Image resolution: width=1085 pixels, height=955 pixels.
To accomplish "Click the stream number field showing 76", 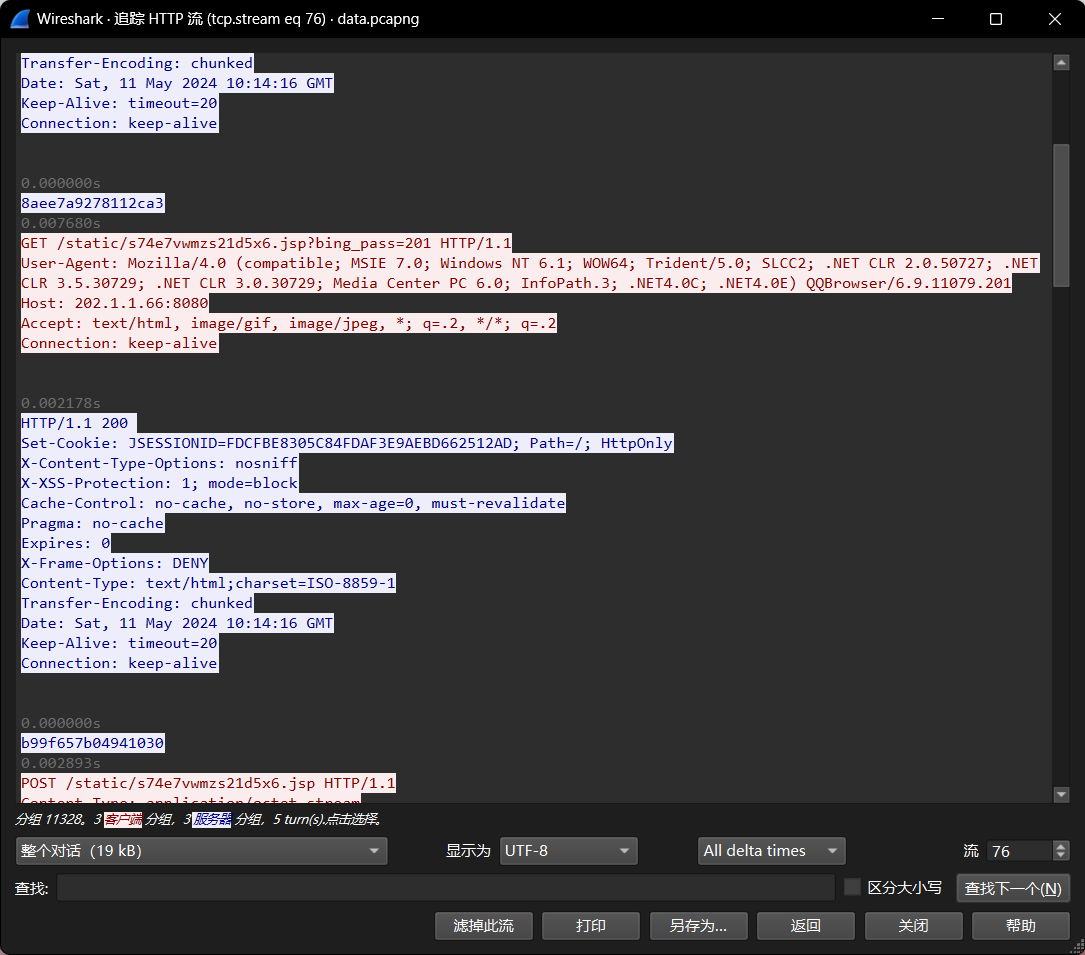I will [x=1020, y=851].
